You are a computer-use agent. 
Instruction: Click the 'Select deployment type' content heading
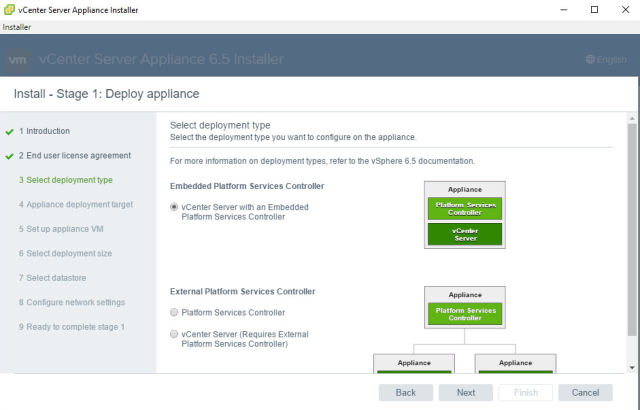220,125
